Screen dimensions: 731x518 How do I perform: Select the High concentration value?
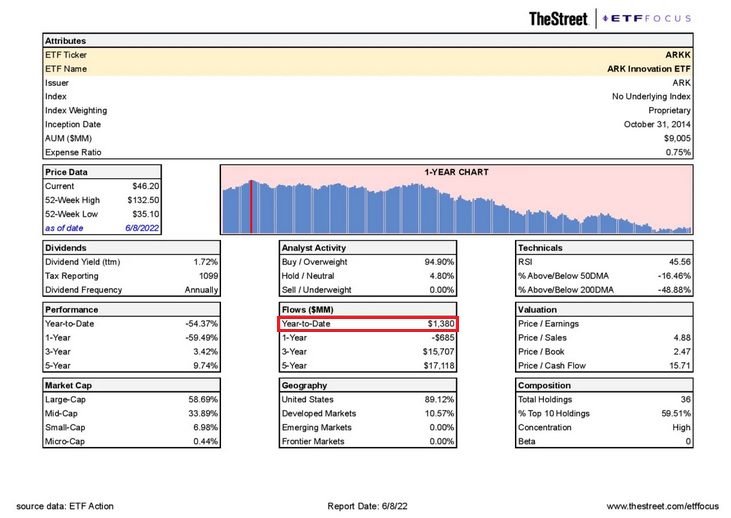click(x=681, y=428)
